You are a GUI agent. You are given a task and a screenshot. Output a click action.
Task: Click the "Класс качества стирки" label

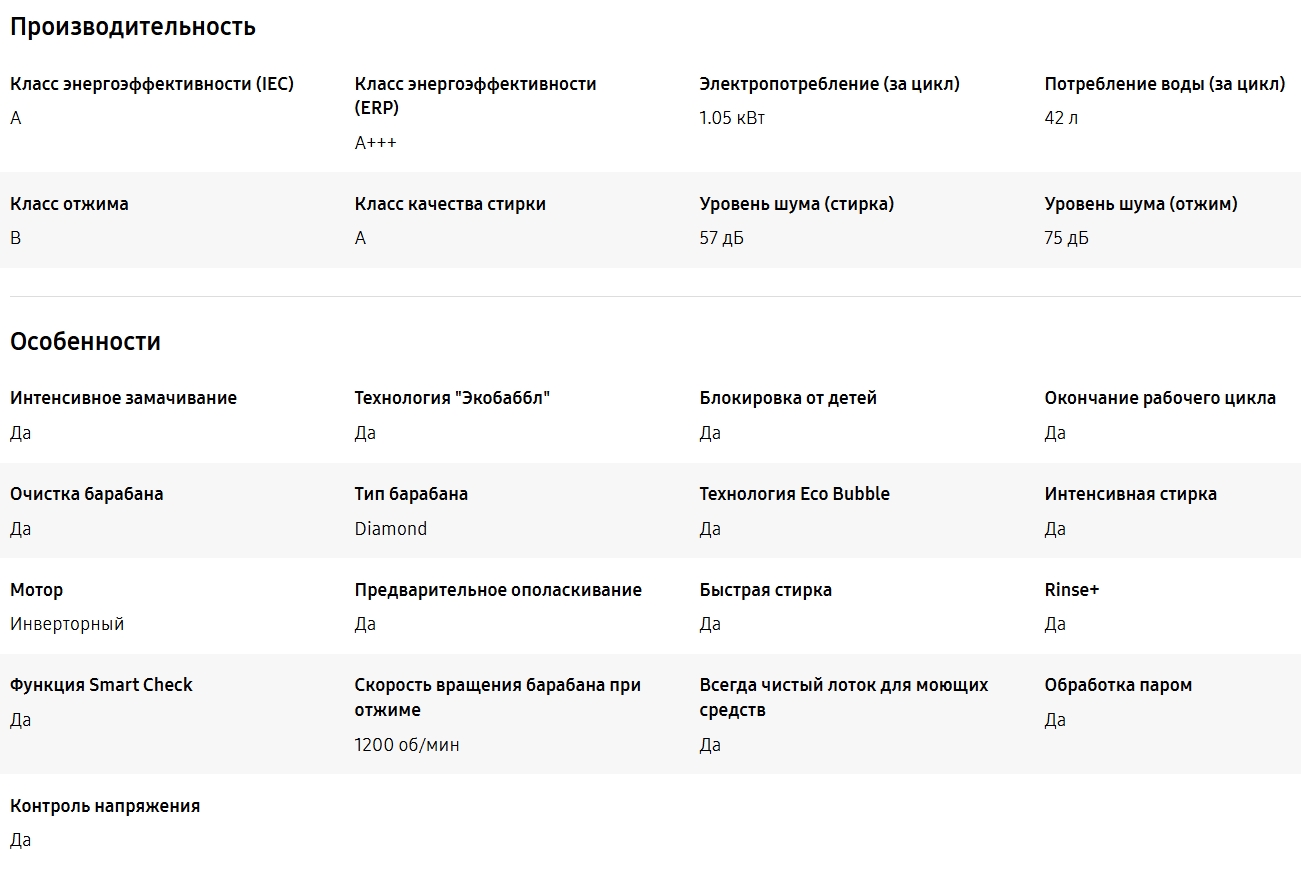coord(450,204)
